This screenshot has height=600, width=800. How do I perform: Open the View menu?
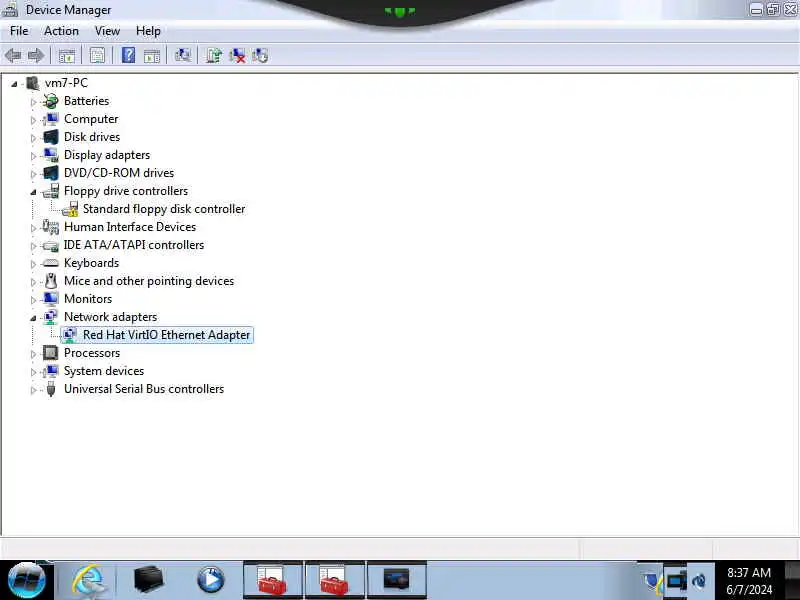(x=107, y=31)
